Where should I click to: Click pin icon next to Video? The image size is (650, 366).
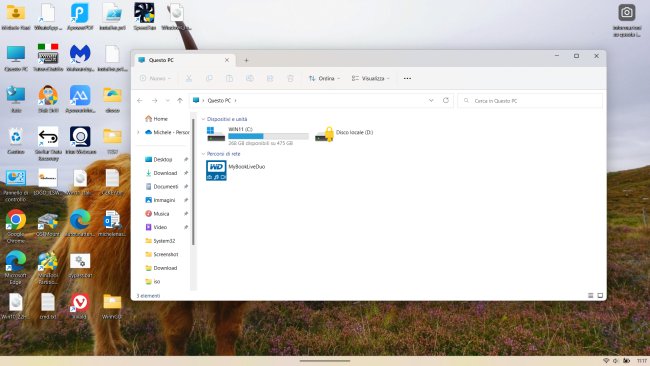coord(186,227)
